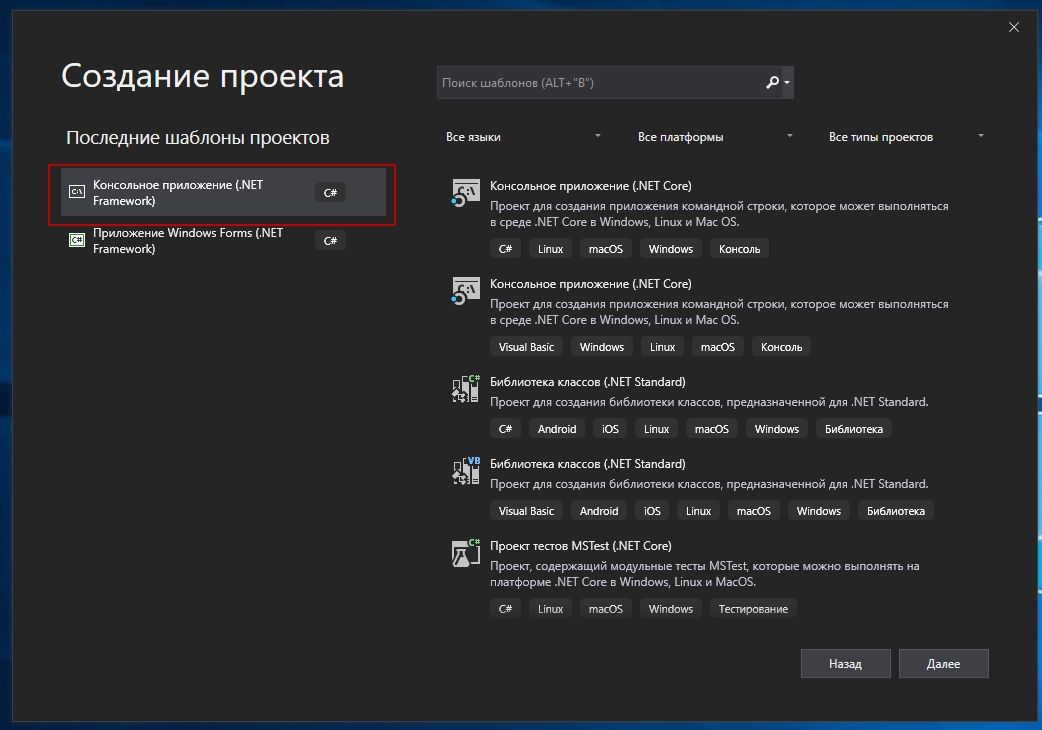Click C# class library (.NET Standard) icon
This screenshot has width=1042, height=730.
coord(465,389)
